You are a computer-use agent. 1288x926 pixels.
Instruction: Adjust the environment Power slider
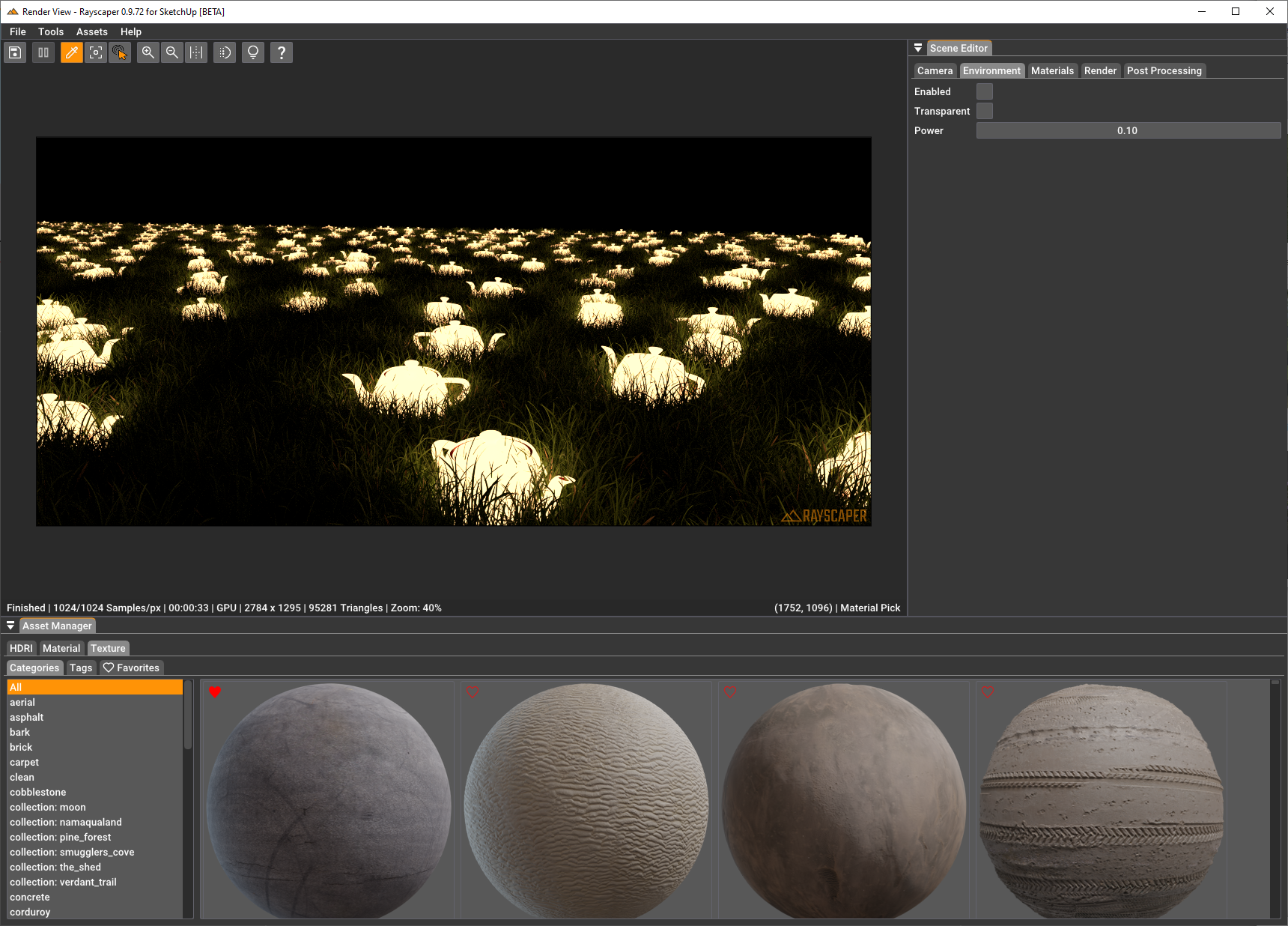[x=1128, y=130]
